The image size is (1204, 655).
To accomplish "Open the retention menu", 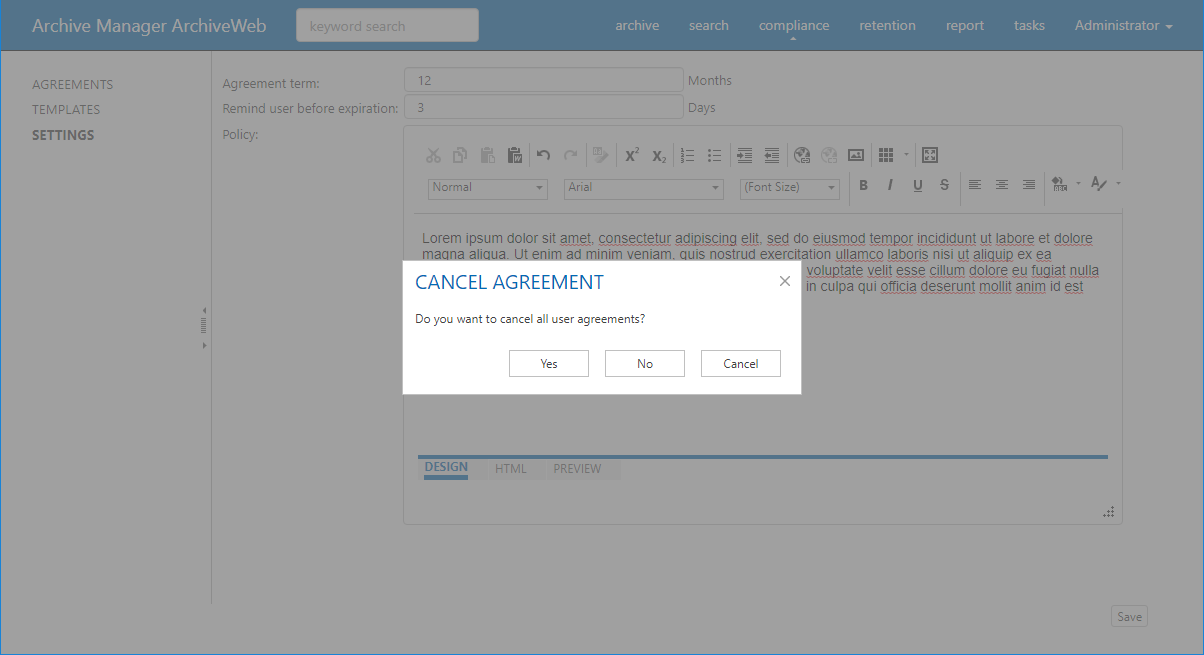I will pos(887,26).
